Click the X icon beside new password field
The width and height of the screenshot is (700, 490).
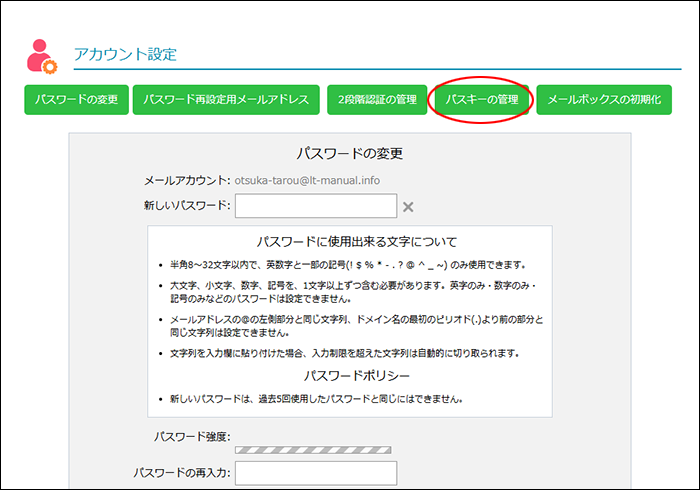(x=407, y=207)
